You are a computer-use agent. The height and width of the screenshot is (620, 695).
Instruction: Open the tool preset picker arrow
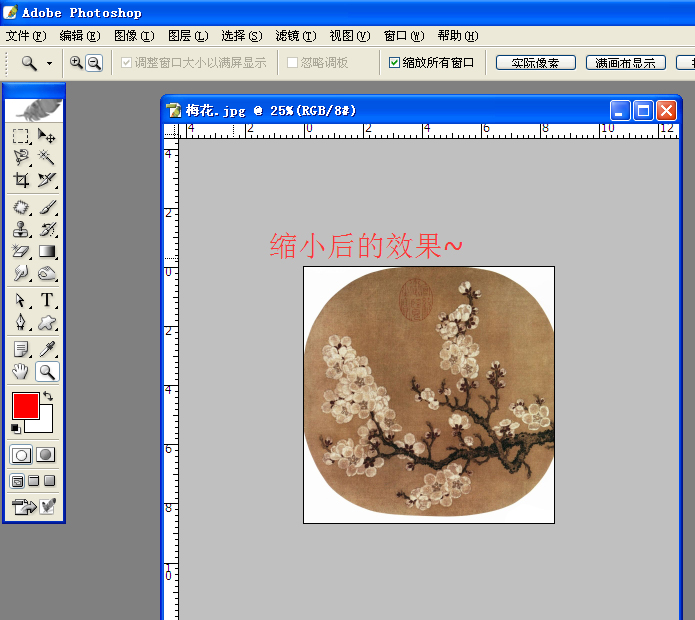click(49, 63)
